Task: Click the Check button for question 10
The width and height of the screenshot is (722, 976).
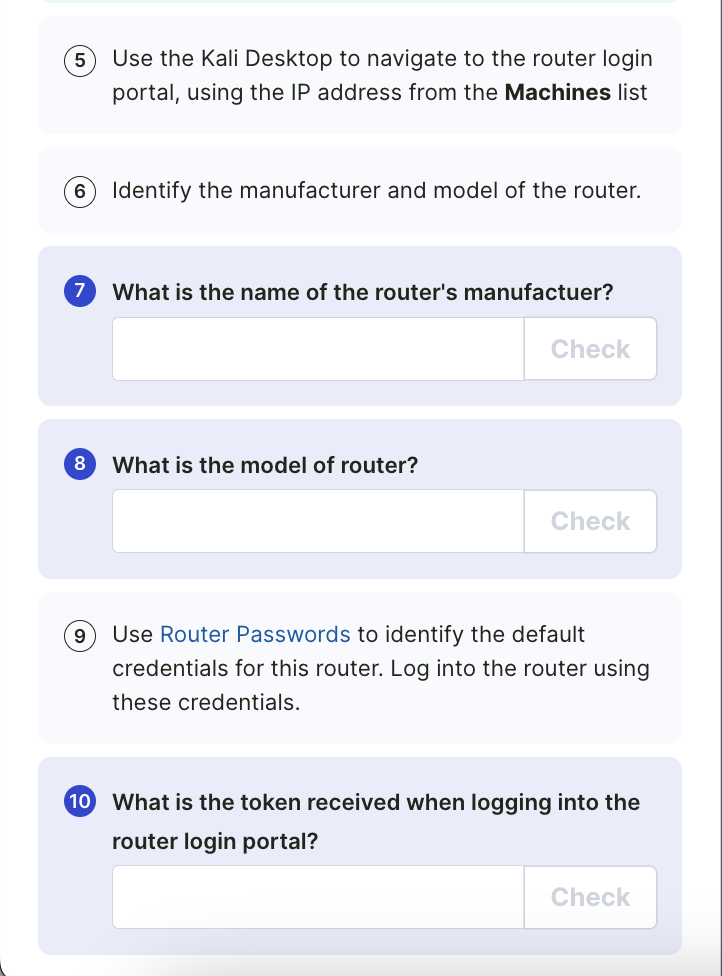Action: pos(589,896)
